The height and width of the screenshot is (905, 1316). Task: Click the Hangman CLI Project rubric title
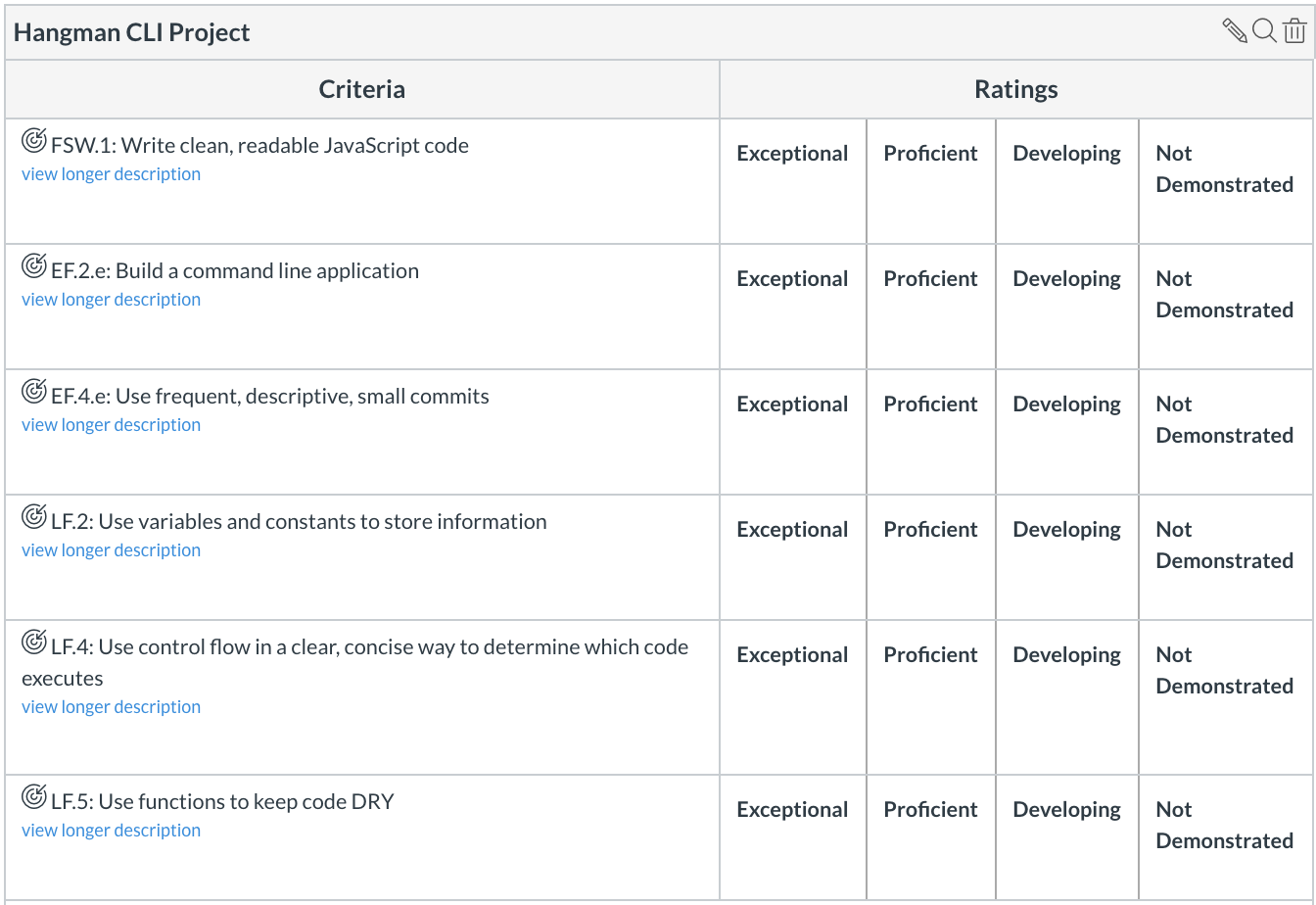click(132, 32)
